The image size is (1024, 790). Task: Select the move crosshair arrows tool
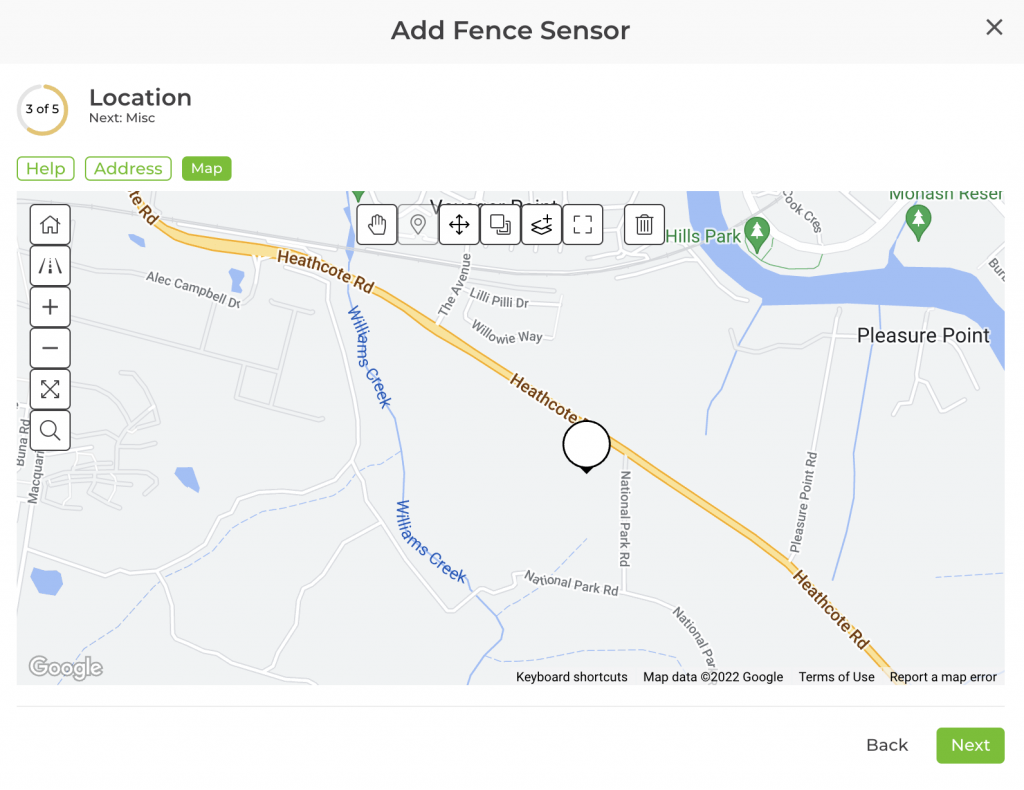tap(459, 225)
